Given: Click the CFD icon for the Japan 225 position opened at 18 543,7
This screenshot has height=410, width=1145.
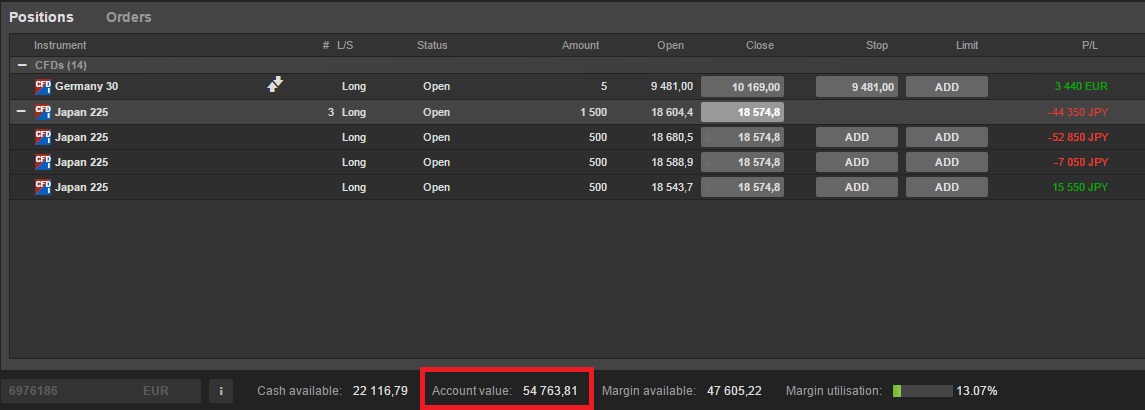Looking at the screenshot, I should tap(42, 187).
